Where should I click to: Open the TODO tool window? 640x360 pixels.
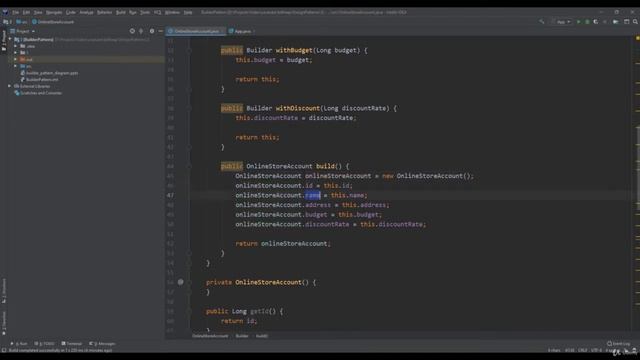click(x=44, y=344)
